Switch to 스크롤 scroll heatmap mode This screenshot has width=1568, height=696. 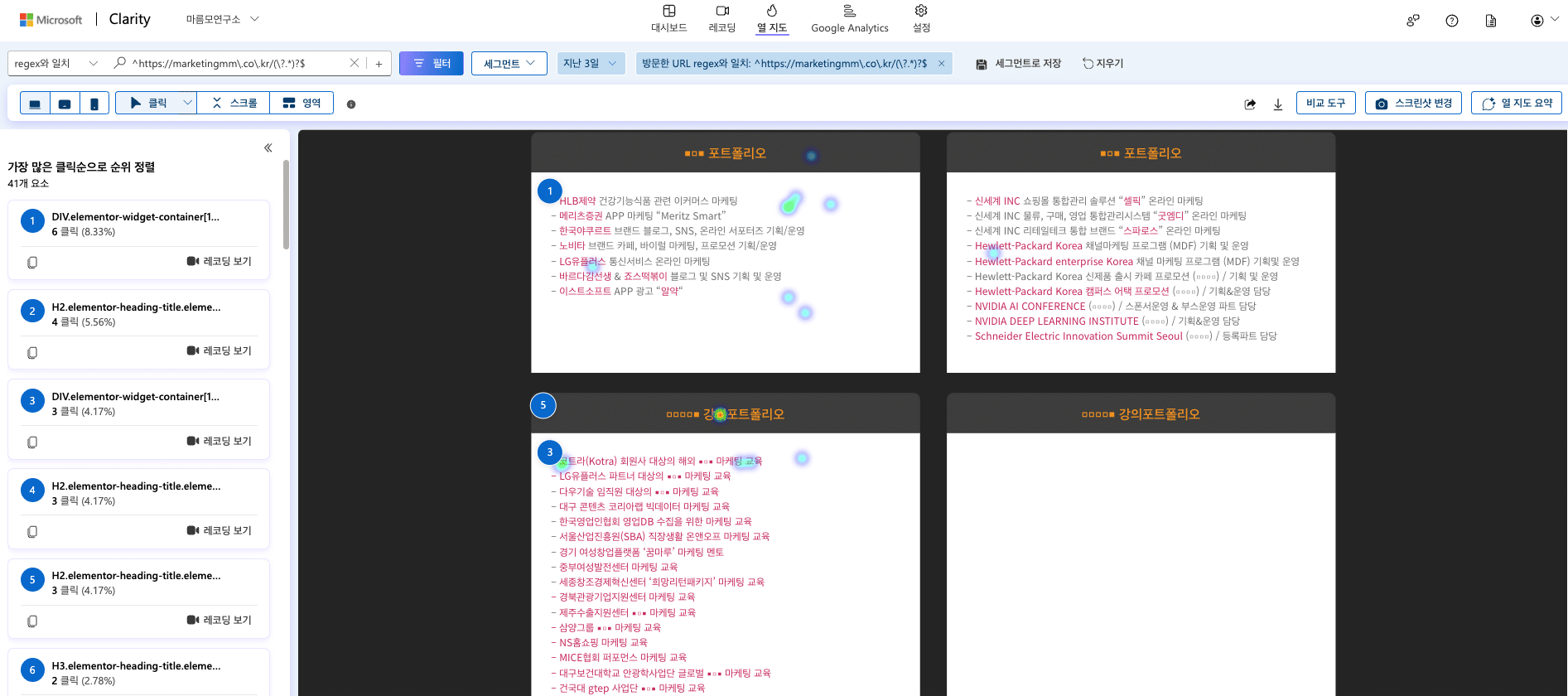234,103
